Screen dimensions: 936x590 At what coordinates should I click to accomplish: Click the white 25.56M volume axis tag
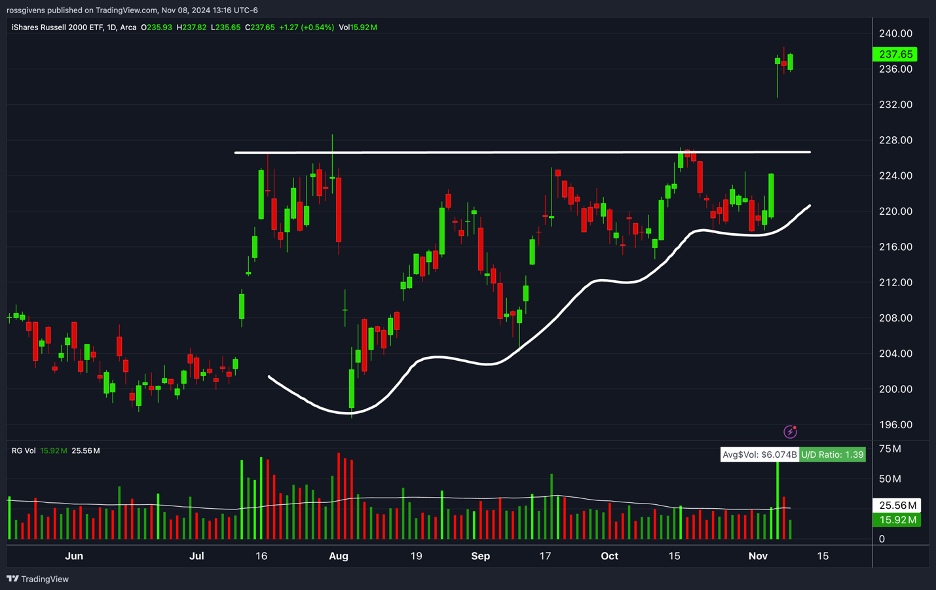897,505
